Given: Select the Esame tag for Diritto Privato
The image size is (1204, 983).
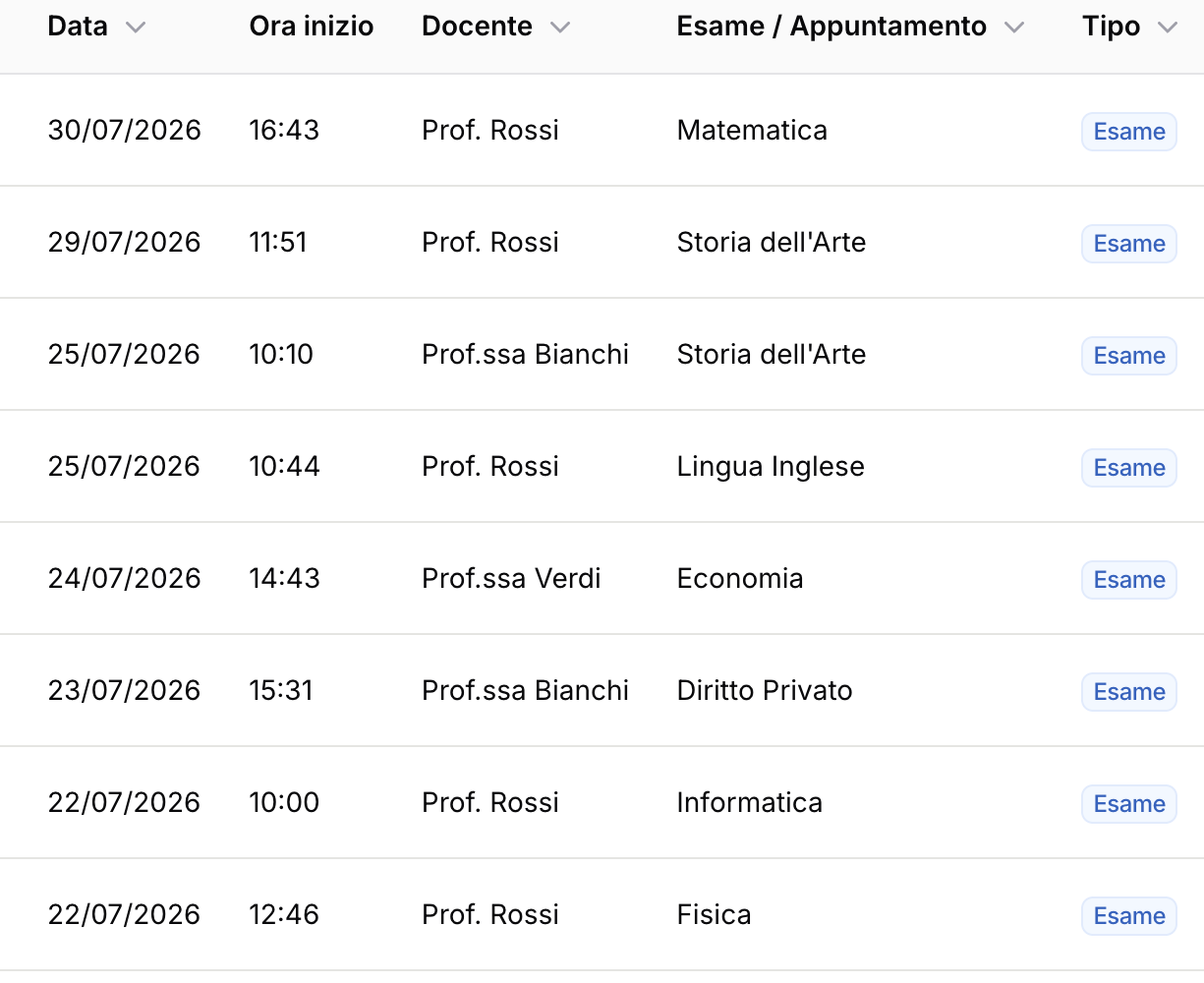Looking at the screenshot, I should [1129, 692].
